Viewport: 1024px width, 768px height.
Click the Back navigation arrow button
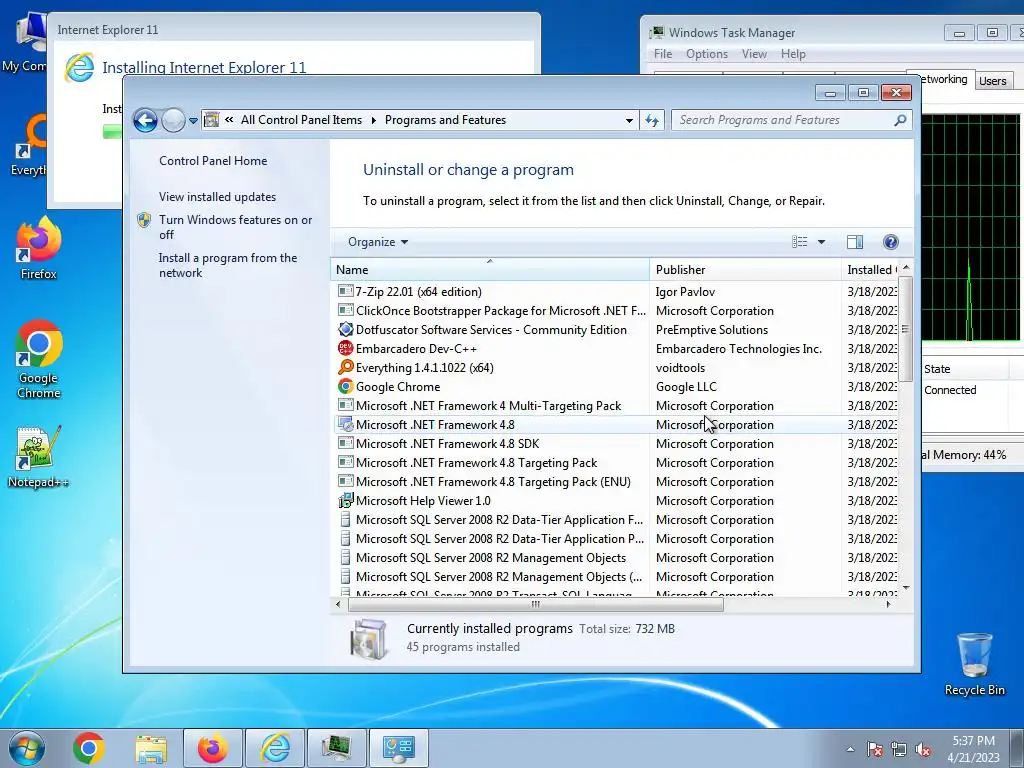click(x=145, y=120)
